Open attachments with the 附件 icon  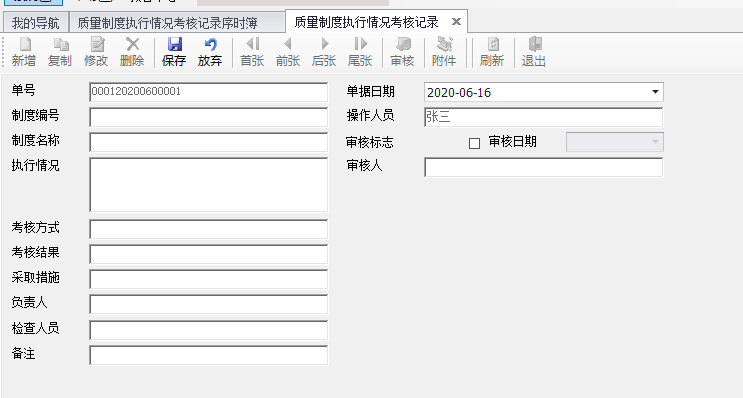tap(444, 52)
